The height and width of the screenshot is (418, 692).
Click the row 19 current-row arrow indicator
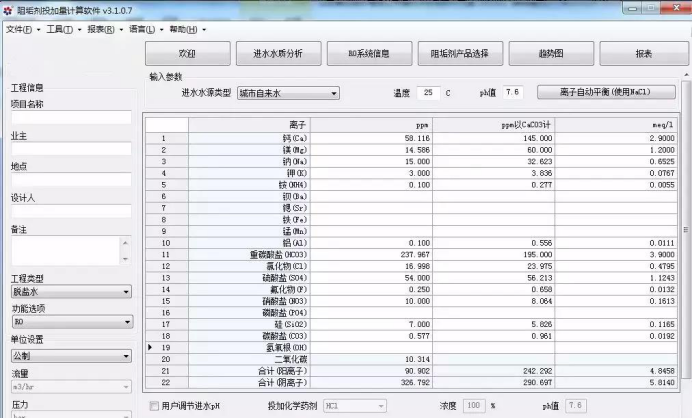coord(151,346)
